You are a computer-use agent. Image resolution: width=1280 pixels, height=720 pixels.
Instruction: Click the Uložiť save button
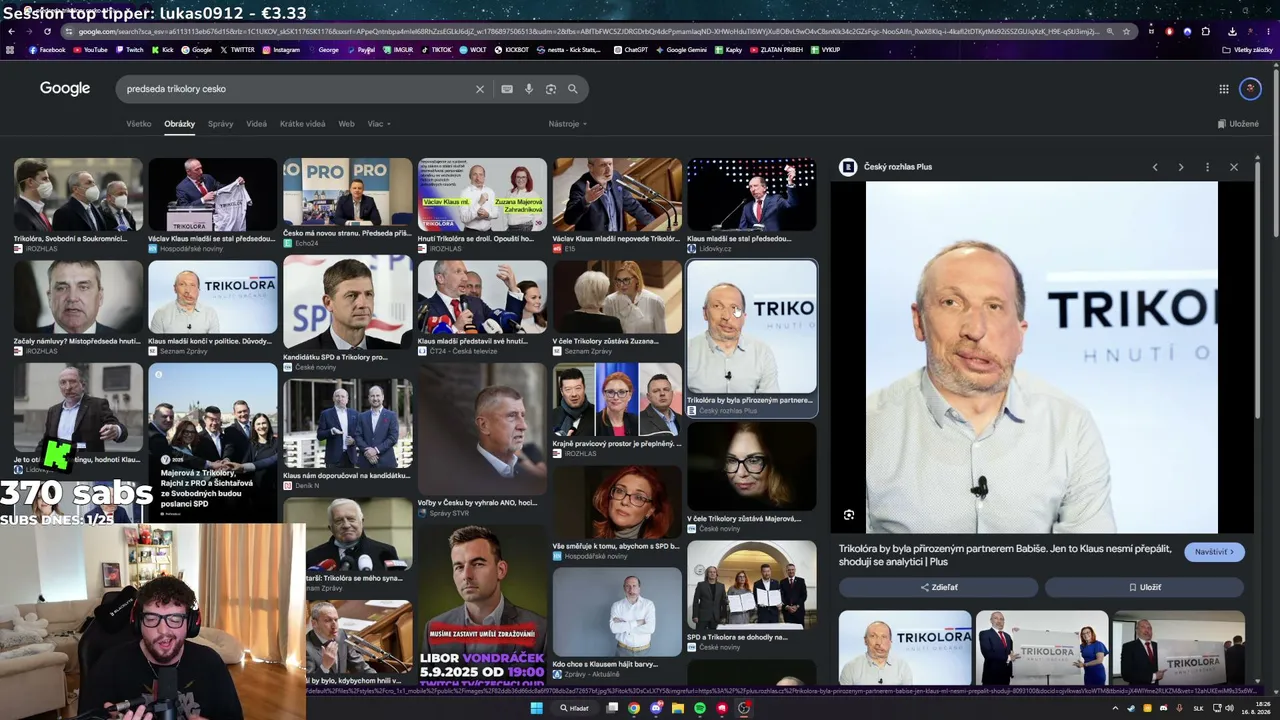(x=1144, y=587)
